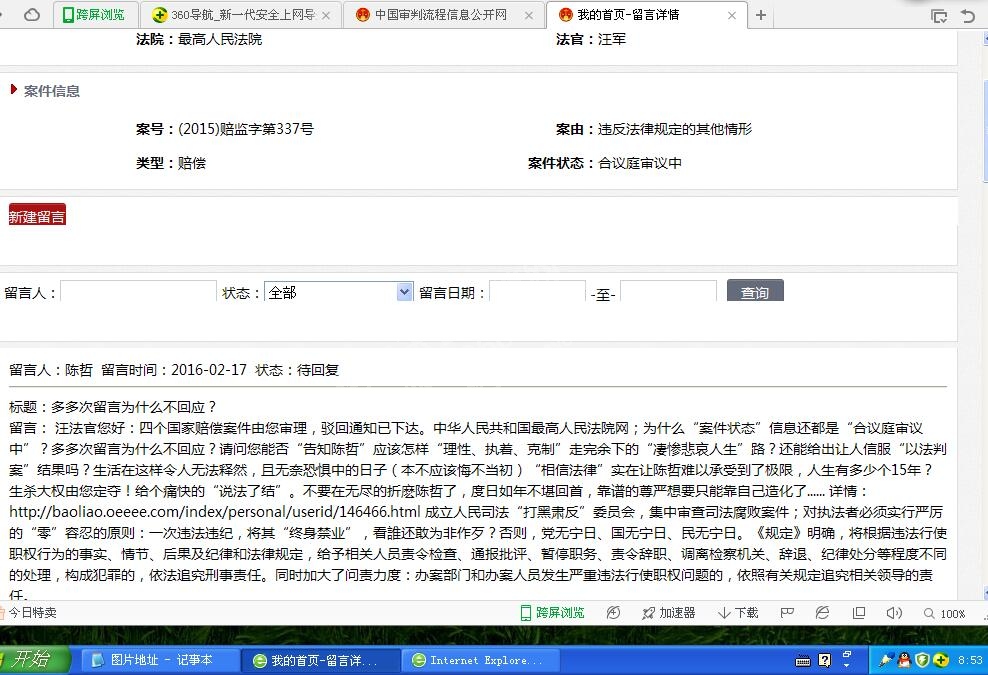Switch to Internet Explorer taskbar window
Viewport: 988px width, 675px height.
click(x=480, y=660)
